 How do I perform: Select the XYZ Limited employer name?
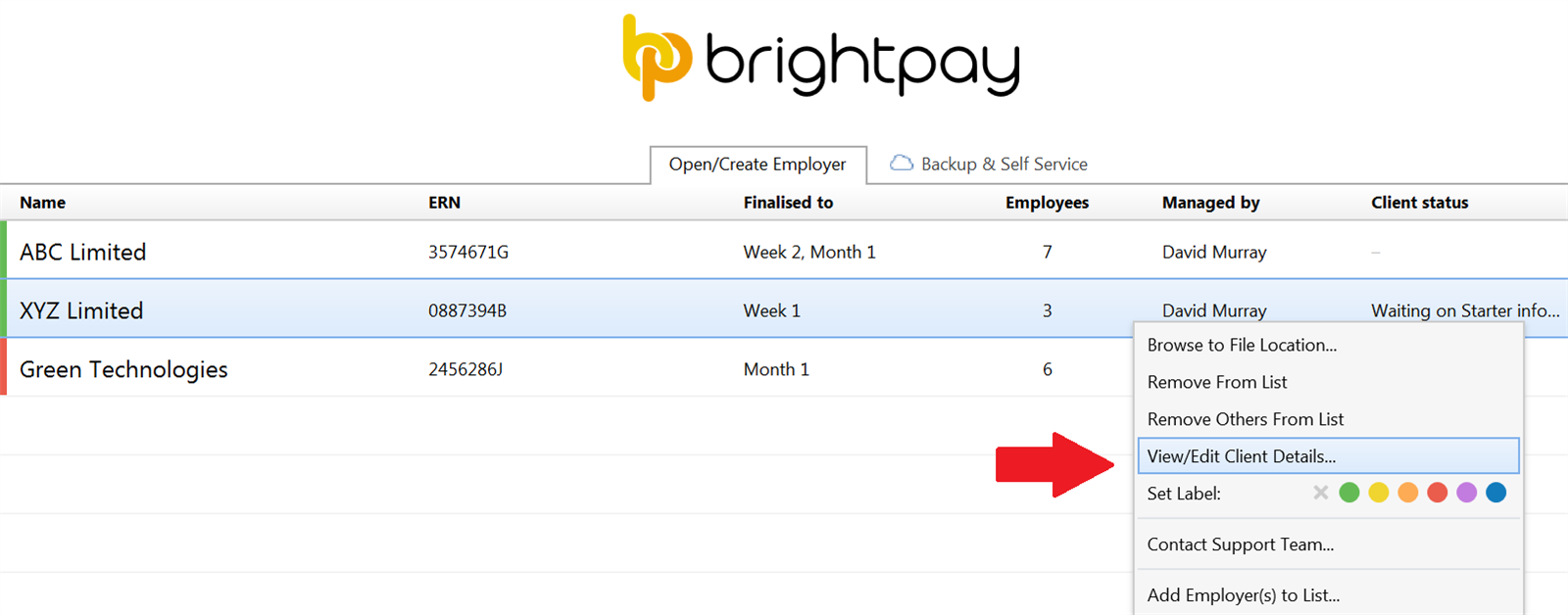click(81, 310)
